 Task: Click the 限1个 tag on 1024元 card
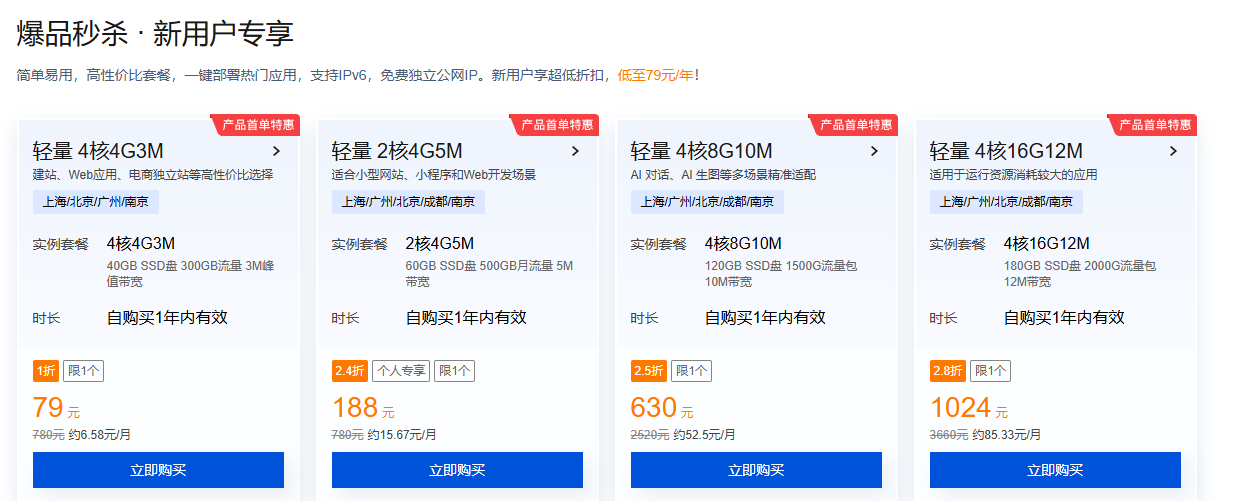(x=990, y=371)
